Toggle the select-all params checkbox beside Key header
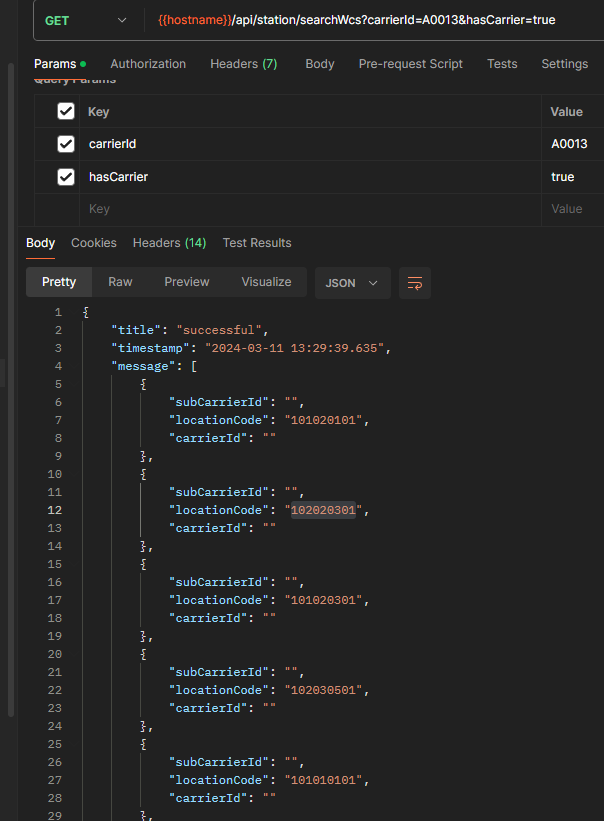The image size is (604, 821). pos(66,111)
